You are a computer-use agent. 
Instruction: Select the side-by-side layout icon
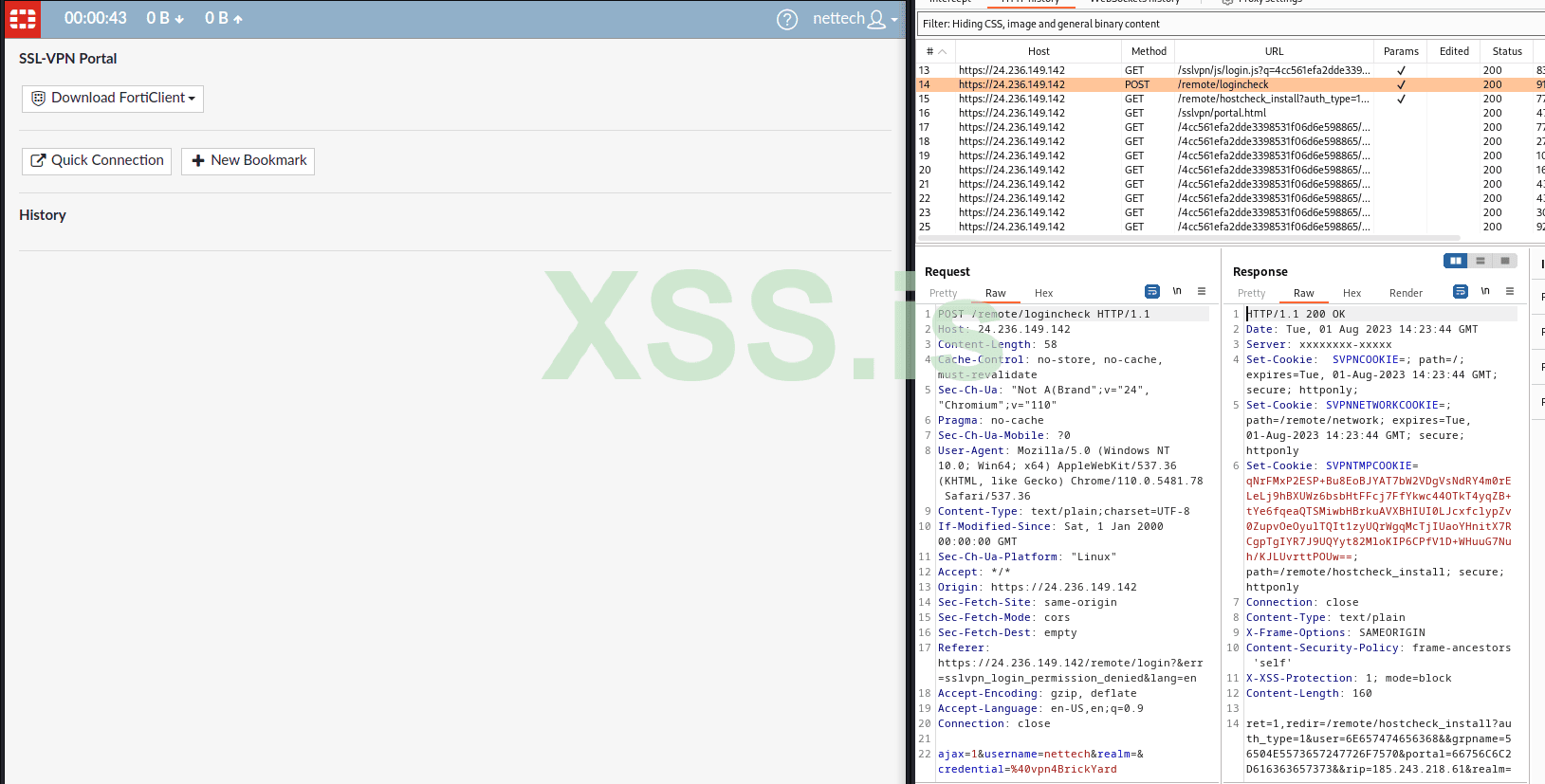(x=1455, y=261)
